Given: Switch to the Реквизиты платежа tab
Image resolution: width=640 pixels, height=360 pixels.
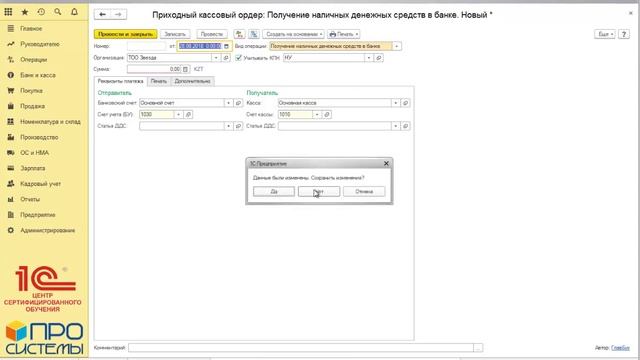Looking at the screenshot, I should click(120, 81).
